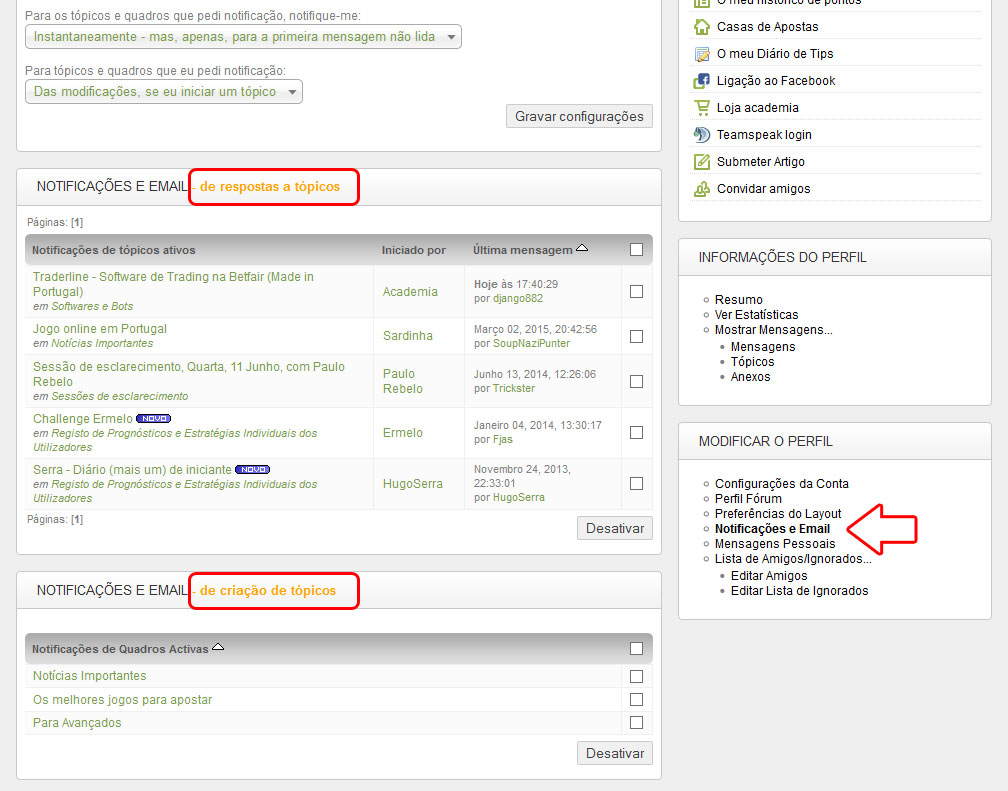Viewport: 1008px width, 791px height.
Task: Select the Notícias Importantes board checkbox
Action: pos(636,676)
